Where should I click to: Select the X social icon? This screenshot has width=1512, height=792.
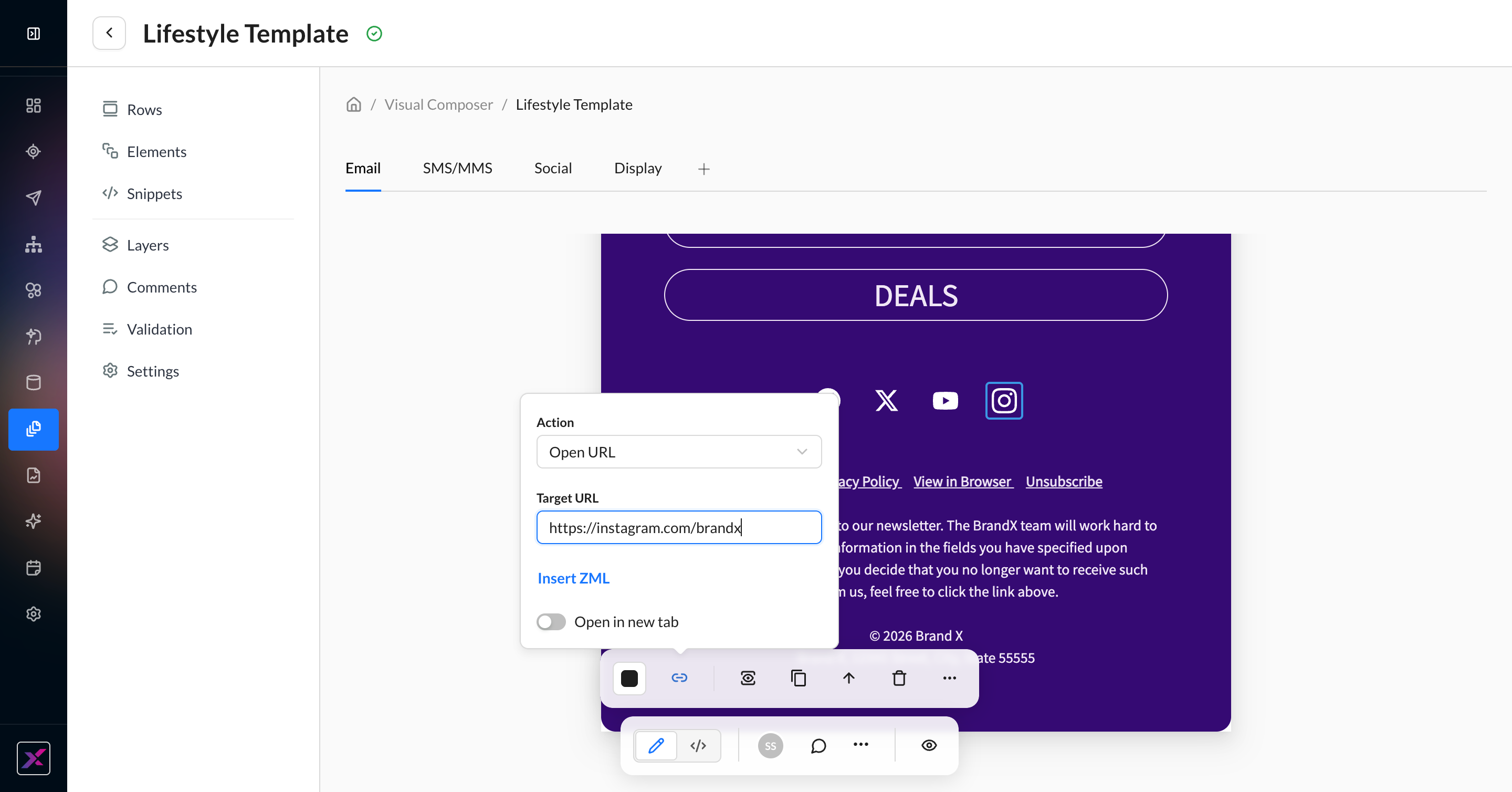[886, 400]
